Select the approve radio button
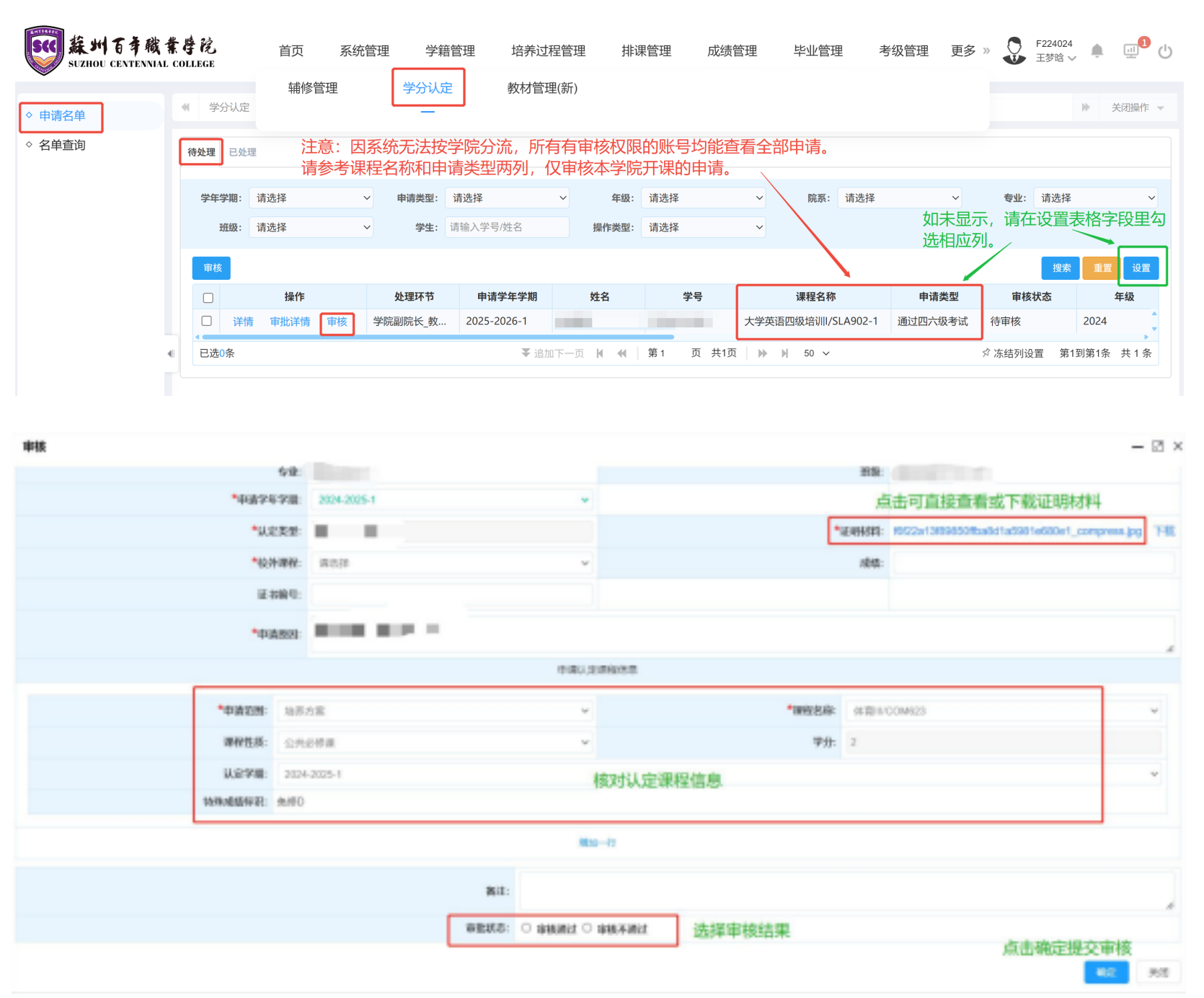This screenshot has height=998, width=1204. (526, 928)
